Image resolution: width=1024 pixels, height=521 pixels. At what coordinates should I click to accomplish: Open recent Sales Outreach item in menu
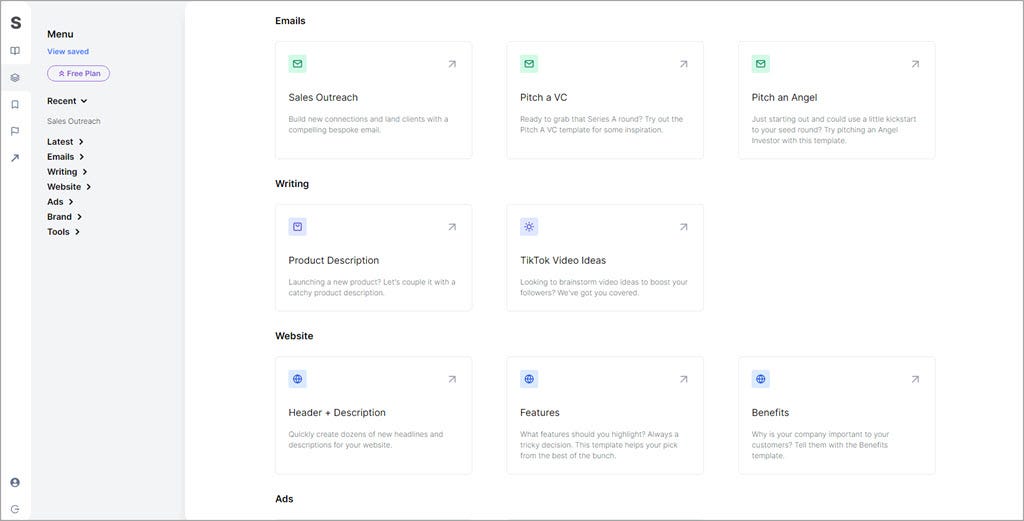coord(74,121)
